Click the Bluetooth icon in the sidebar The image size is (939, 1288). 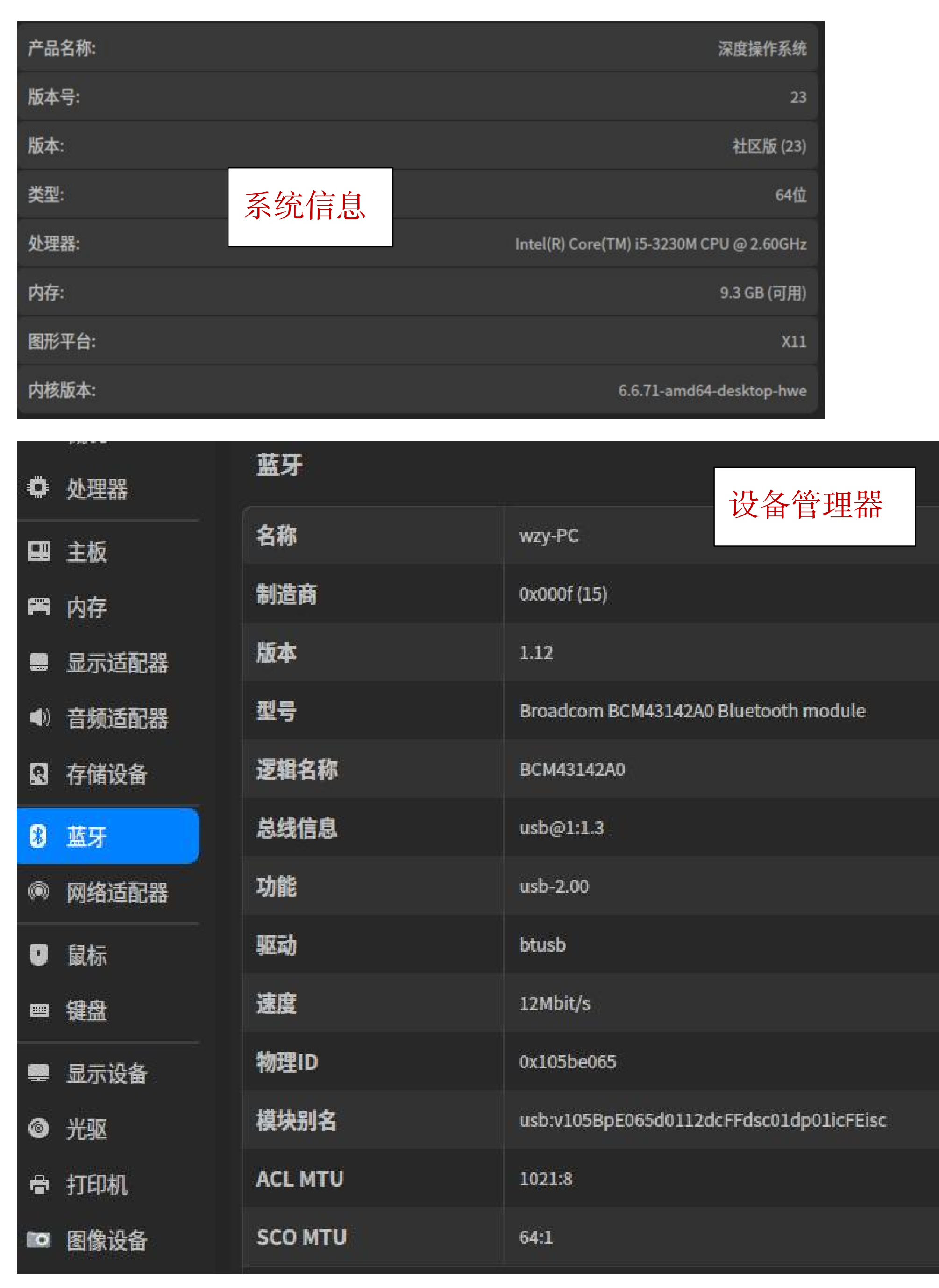tap(38, 835)
